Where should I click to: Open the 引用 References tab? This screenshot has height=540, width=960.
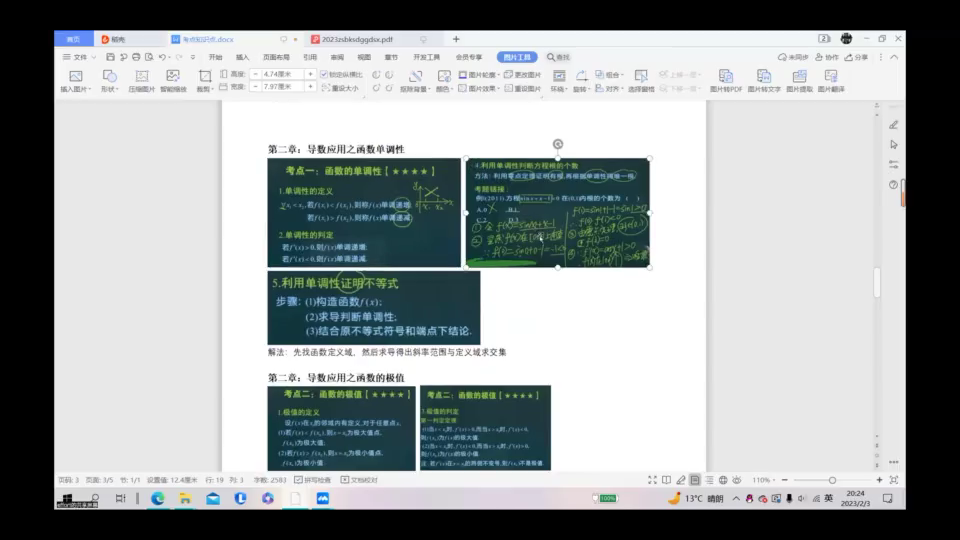(310, 57)
